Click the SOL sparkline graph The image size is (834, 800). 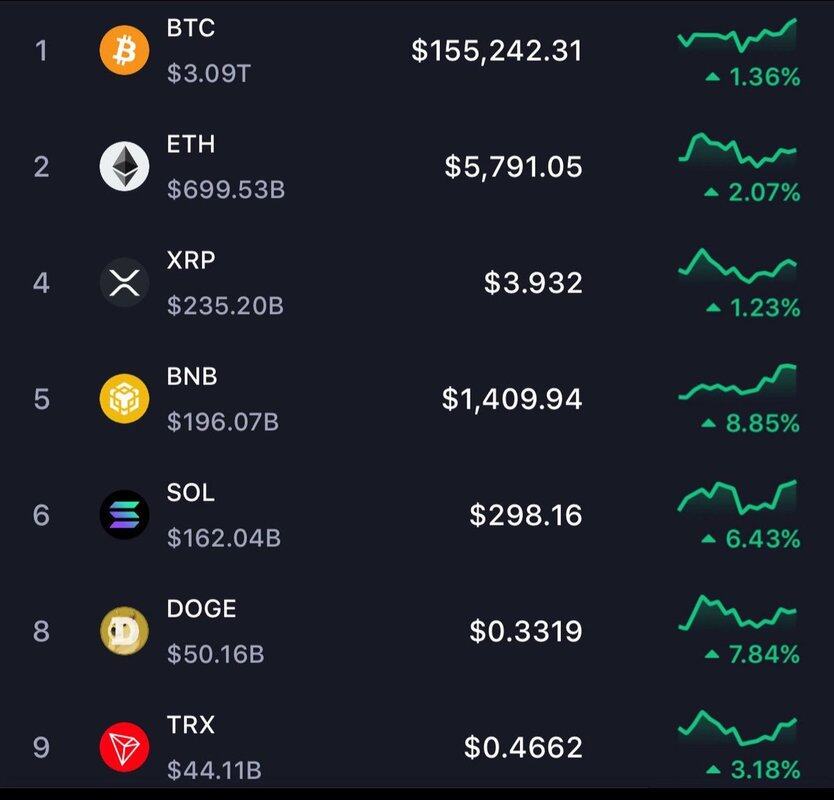click(x=737, y=497)
